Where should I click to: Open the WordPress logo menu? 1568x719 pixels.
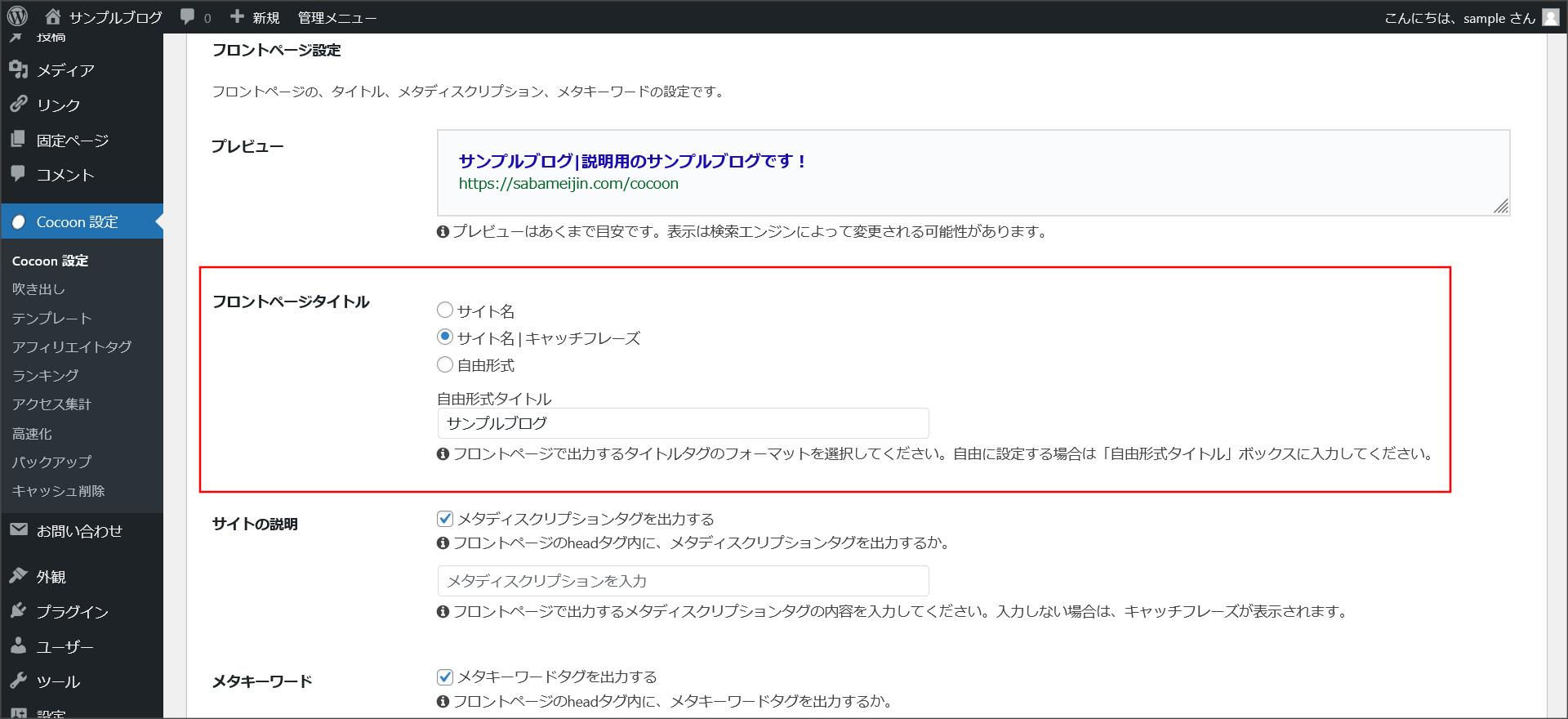click(x=17, y=16)
